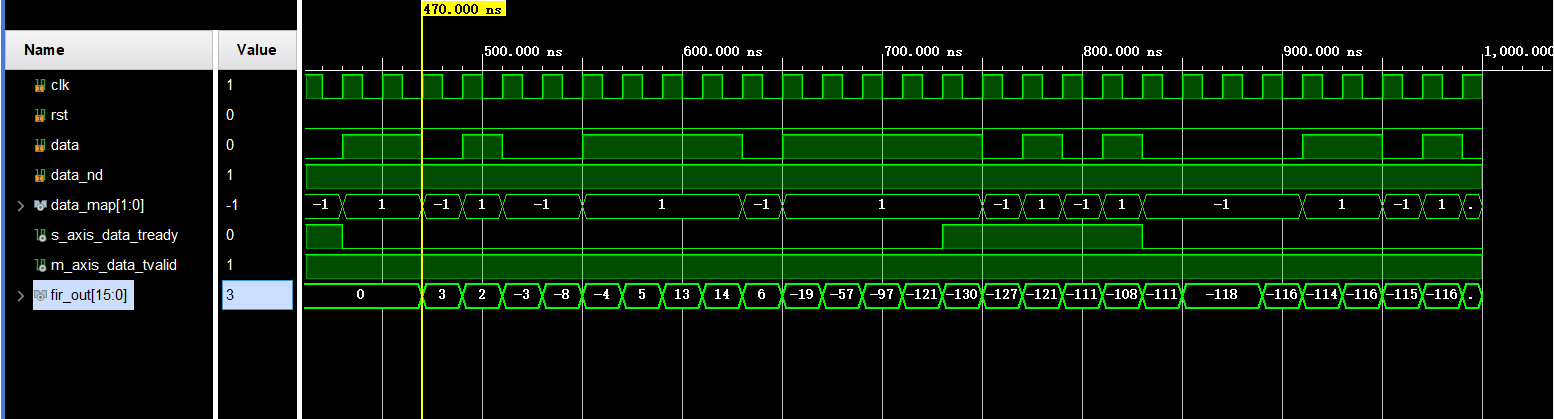
Task: Select the fir_out value cell showing 3
Action: tap(256, 295)
